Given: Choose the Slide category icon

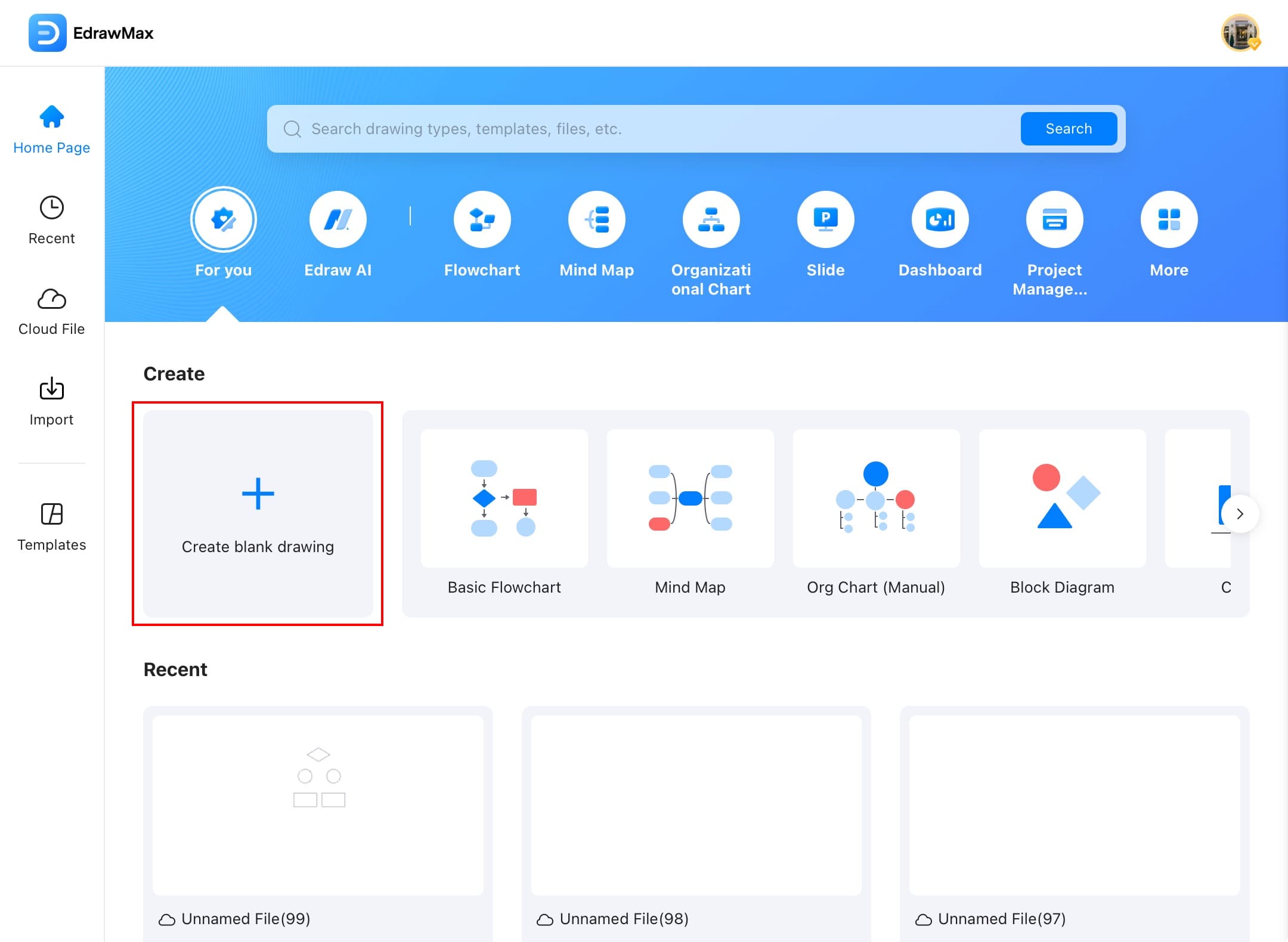Looking at the screenshot, I should 825,220.
